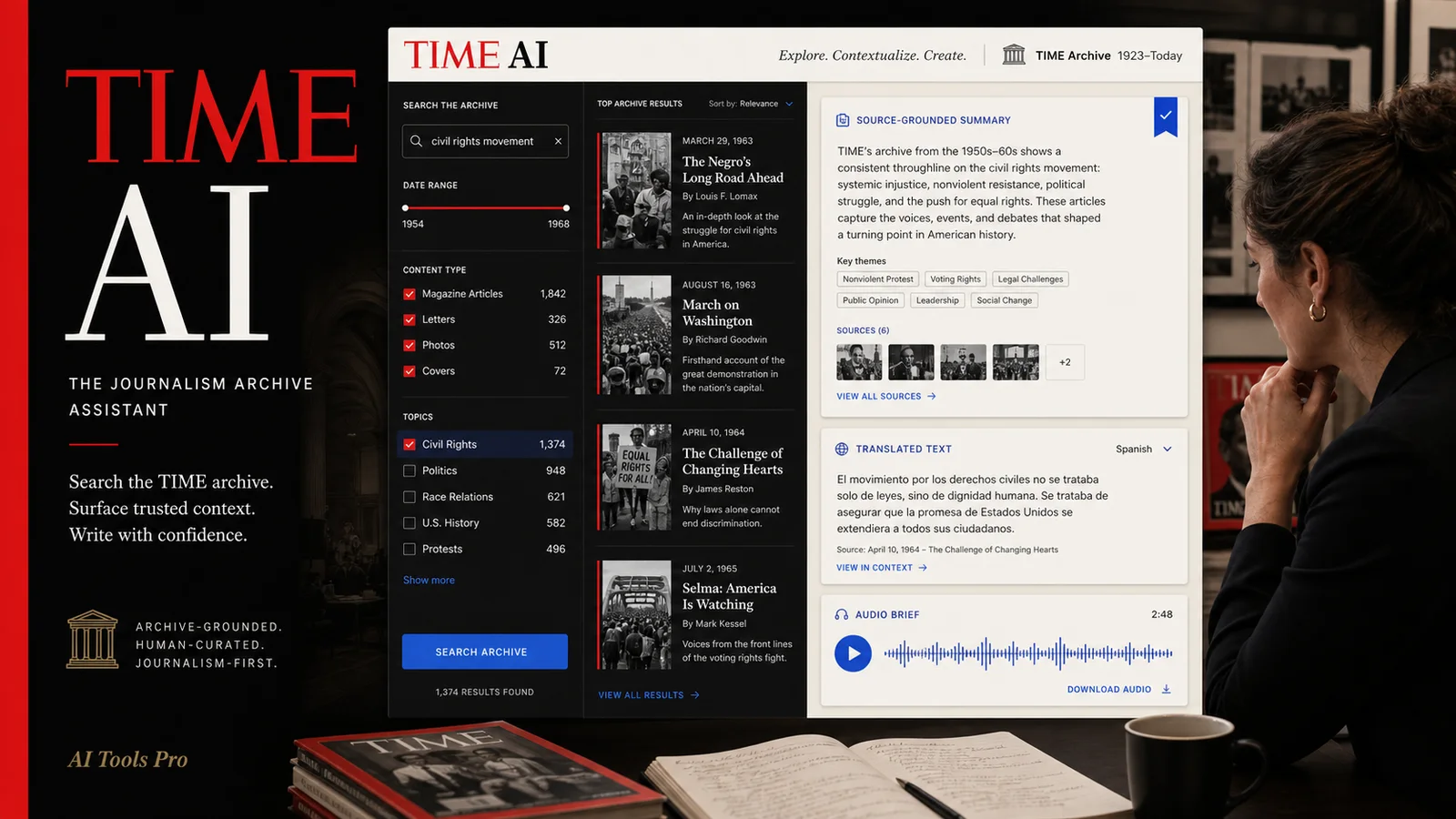Uncheck the Civil Rights topic

coord(409,444)
